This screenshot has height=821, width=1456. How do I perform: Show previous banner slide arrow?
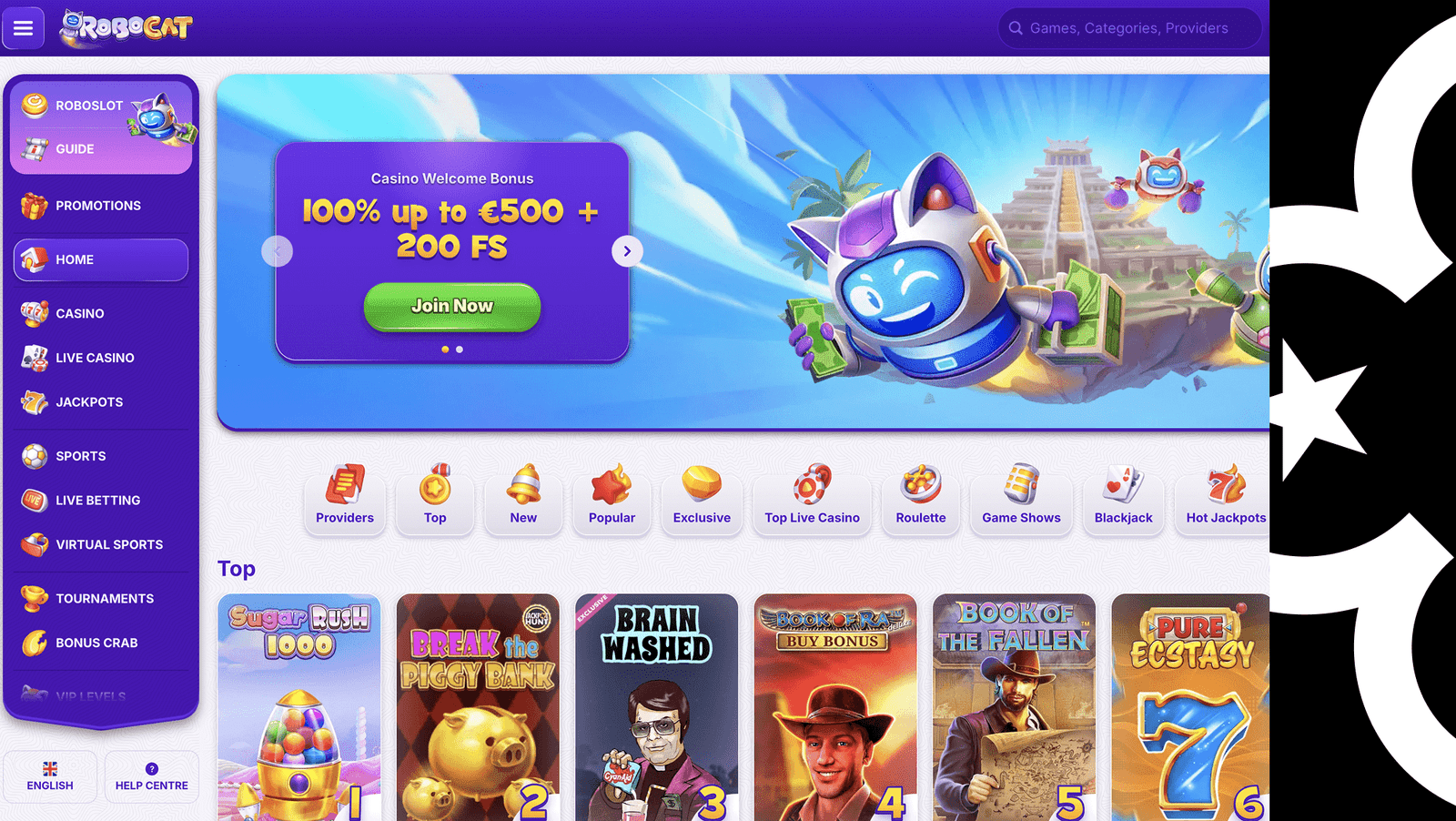(x=277, y=251)
